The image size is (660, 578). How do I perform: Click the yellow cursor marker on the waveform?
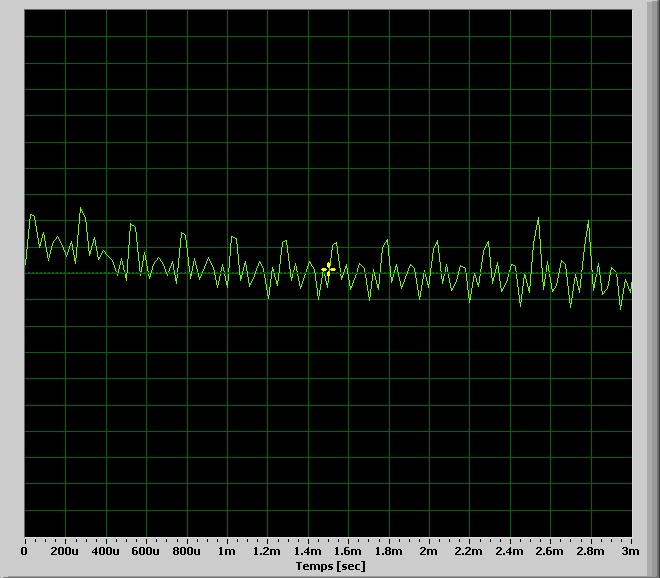[328, 269]
